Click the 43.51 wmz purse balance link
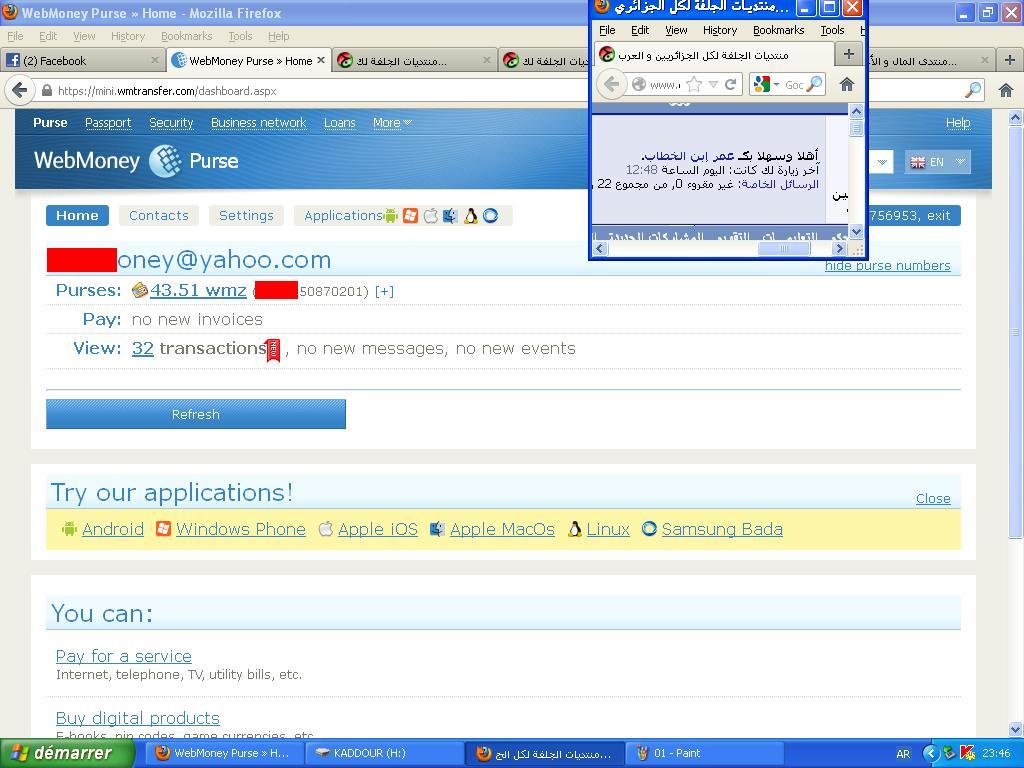 coord(199,290)
